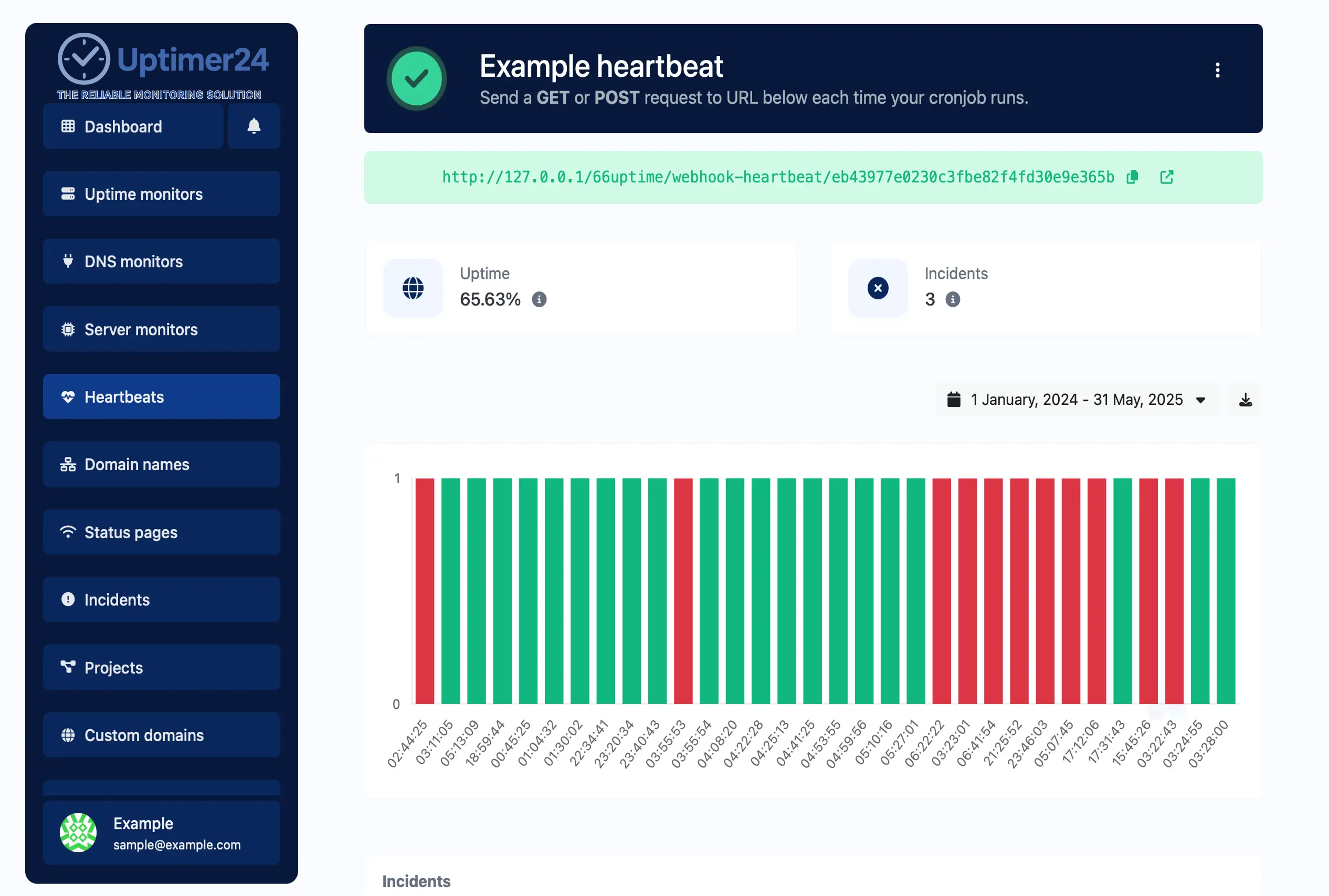Click the DNS monitors plug icon
The image size is (1329, 896).
(68, 261)
